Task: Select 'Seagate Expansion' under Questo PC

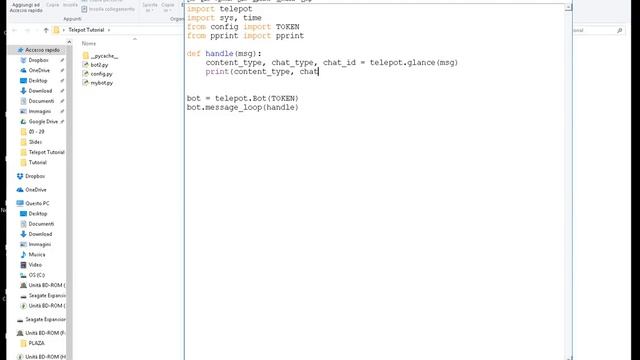Action: [42, 296]
